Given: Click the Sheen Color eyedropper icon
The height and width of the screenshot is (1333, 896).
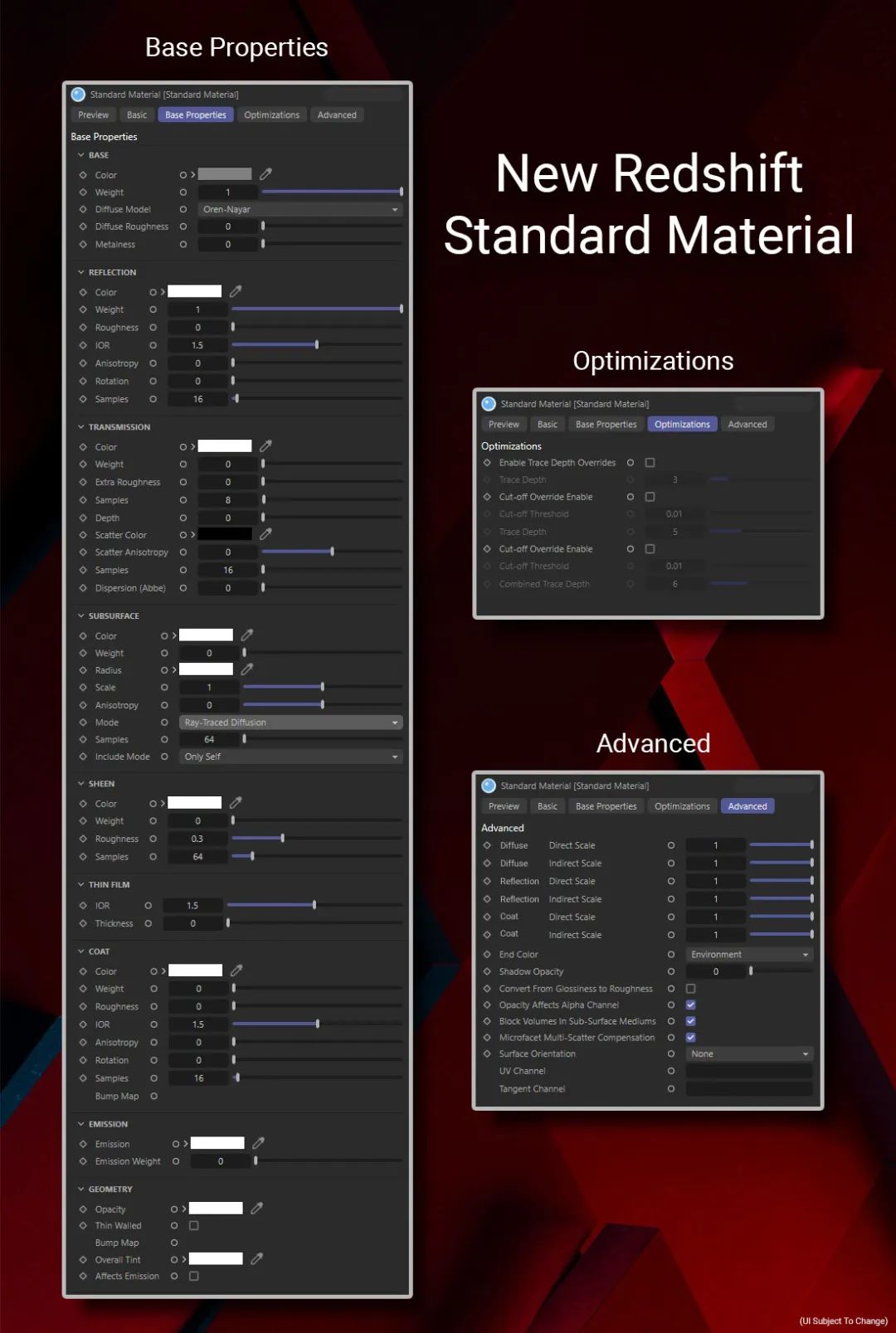Looking at the screenshot, I should [x=236, y=803].
